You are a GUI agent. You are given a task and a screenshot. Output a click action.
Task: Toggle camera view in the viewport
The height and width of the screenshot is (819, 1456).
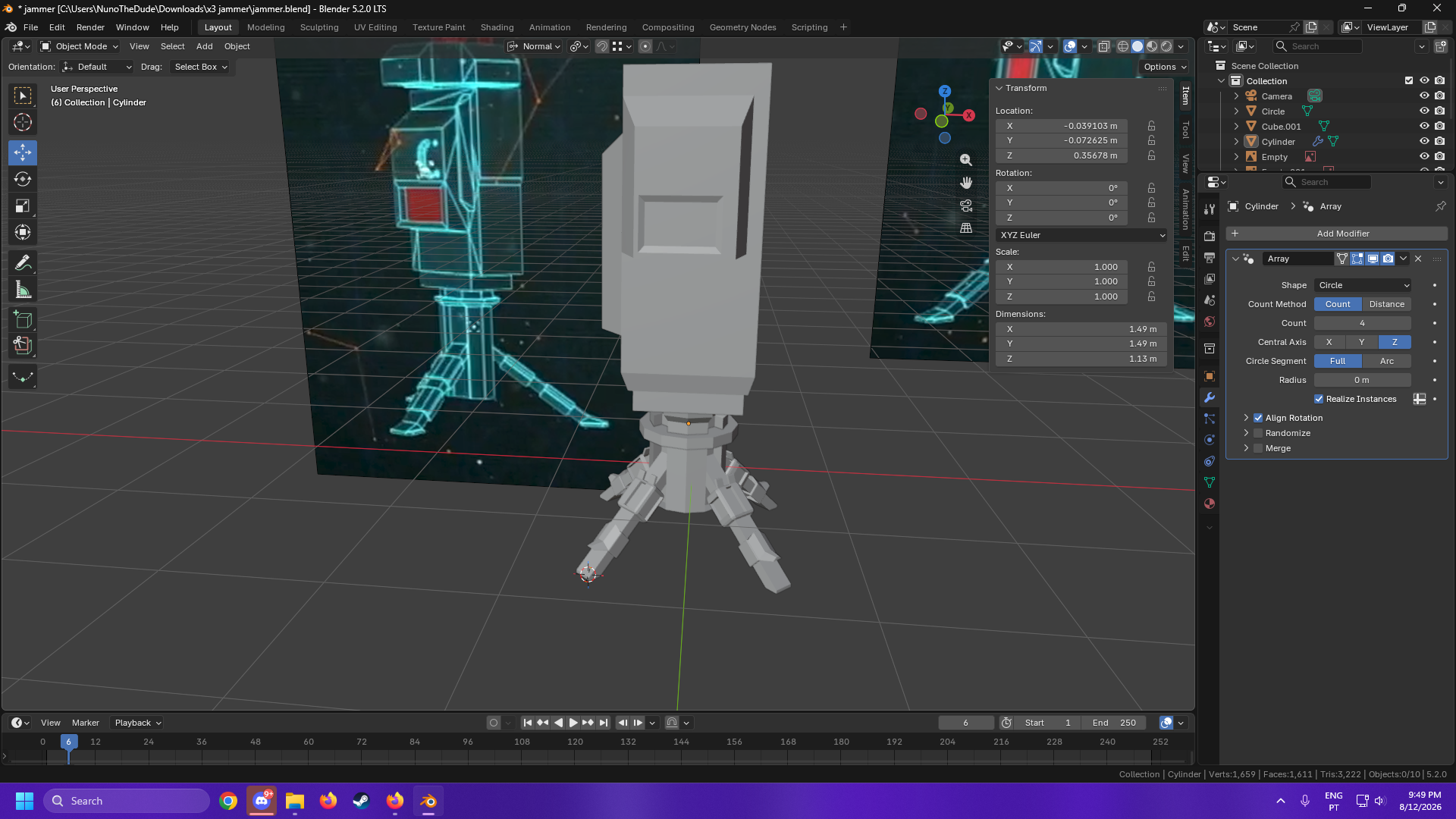(x=965, y=206)
